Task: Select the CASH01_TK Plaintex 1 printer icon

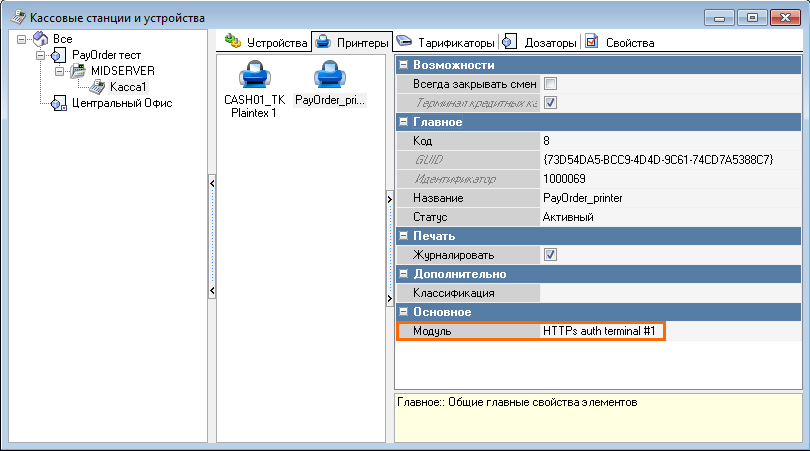Action: pyautogui.click(x=247, y=76)
